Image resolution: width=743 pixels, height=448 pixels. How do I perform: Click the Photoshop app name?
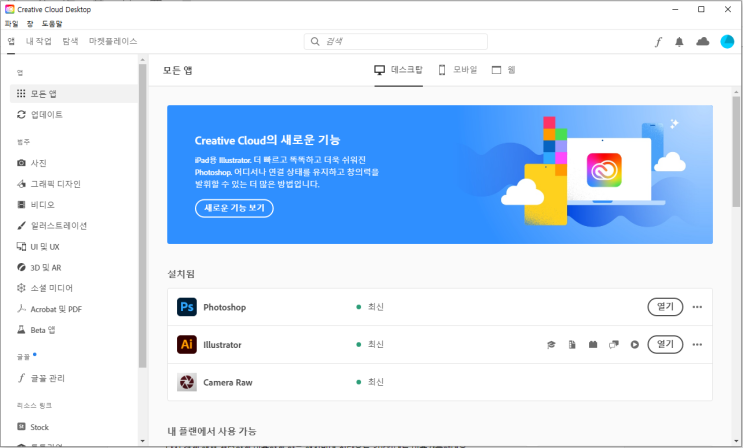click(x=225, y=307)
